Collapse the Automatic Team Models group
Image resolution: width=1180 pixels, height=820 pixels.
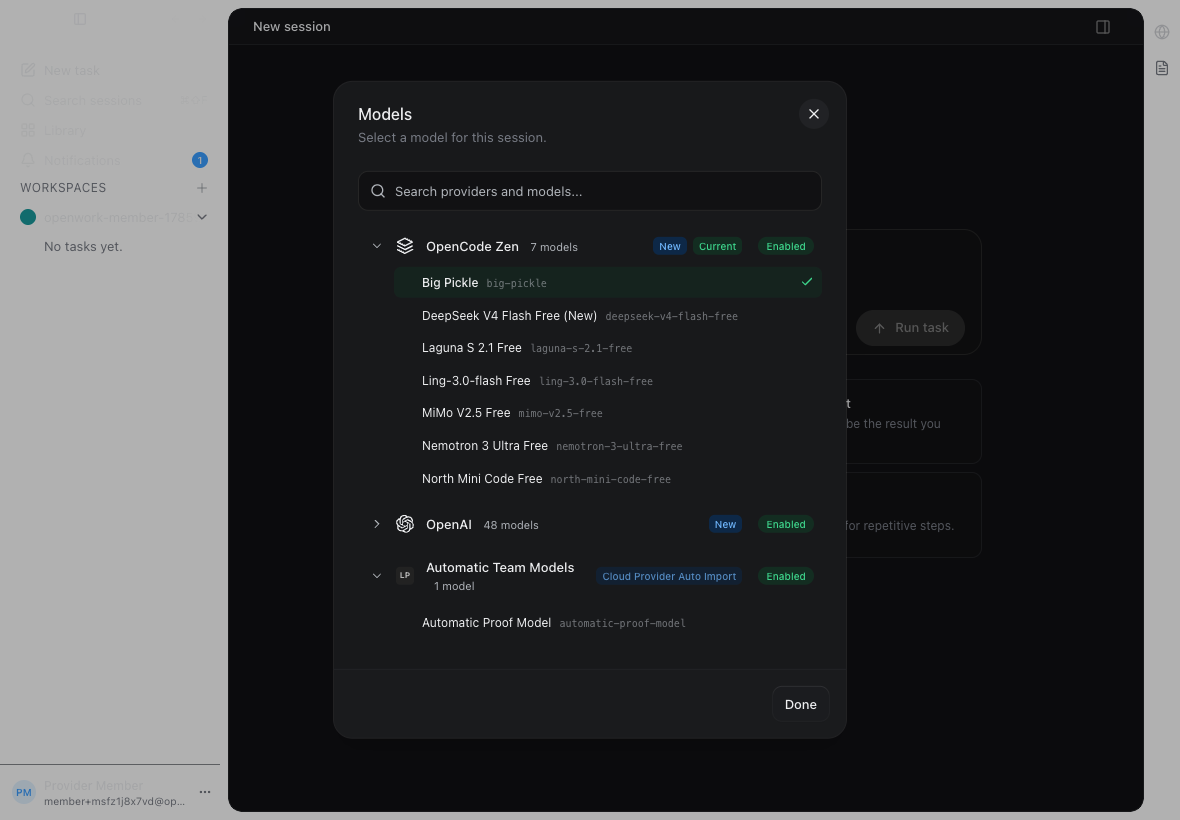[x=377, y=576]
